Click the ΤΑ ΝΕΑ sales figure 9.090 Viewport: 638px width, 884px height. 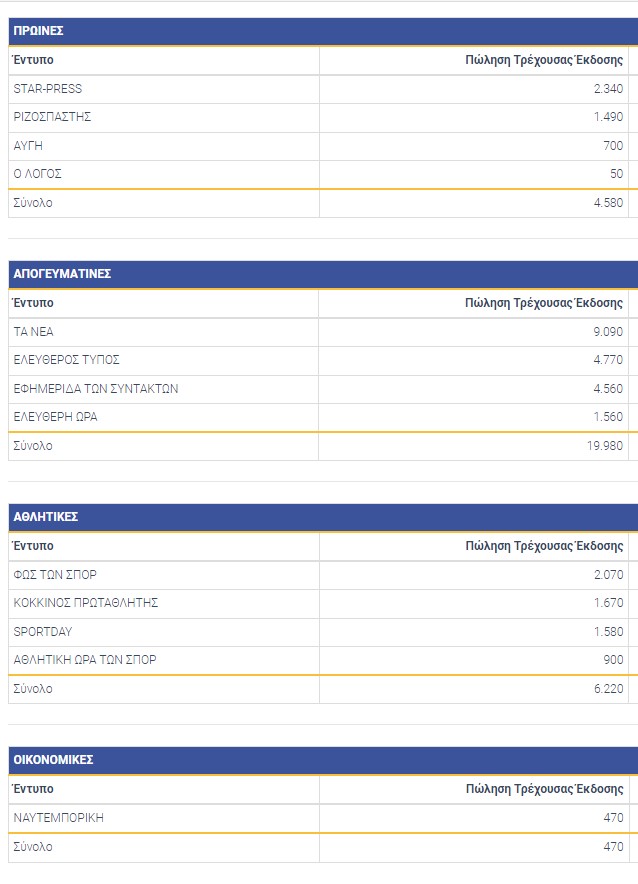(608, 332)
